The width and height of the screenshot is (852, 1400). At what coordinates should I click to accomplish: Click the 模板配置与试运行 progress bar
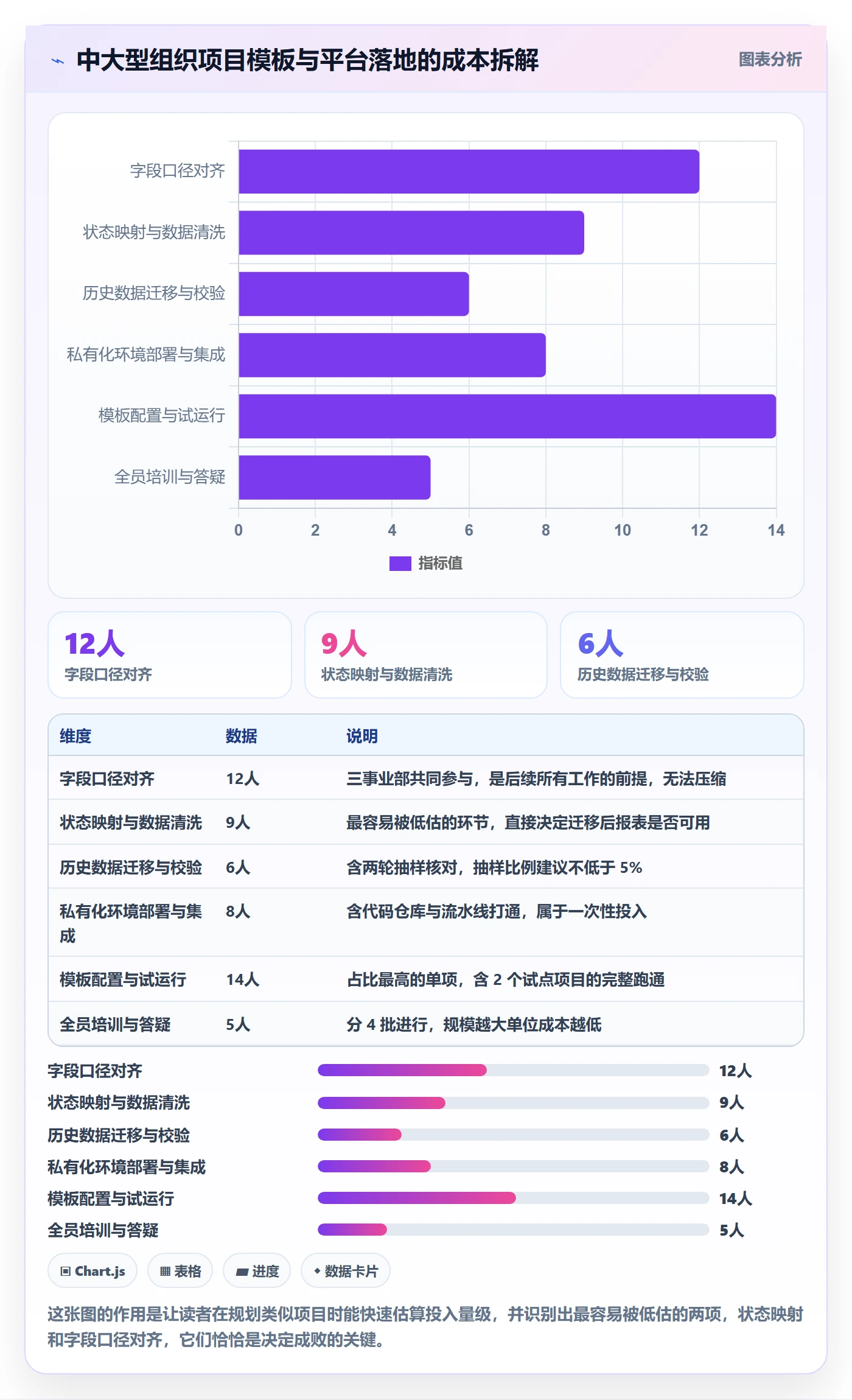(x=514, y=1198)
